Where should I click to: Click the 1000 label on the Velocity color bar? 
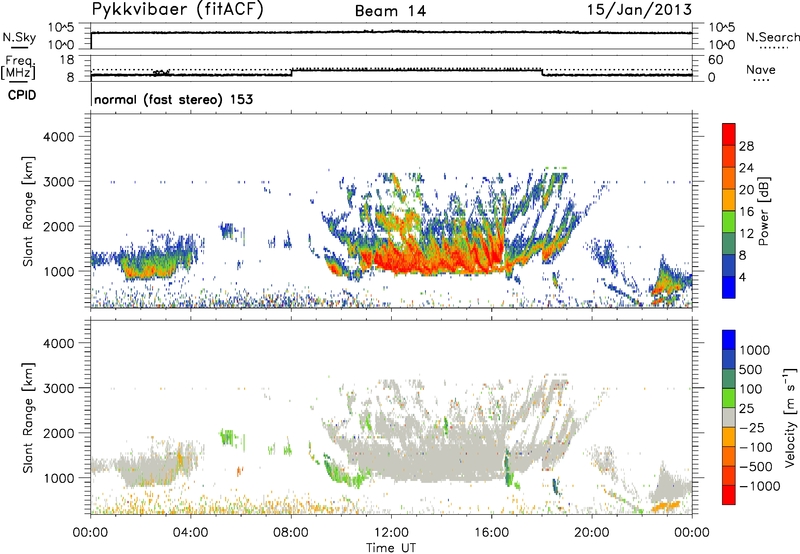[755, 350]
